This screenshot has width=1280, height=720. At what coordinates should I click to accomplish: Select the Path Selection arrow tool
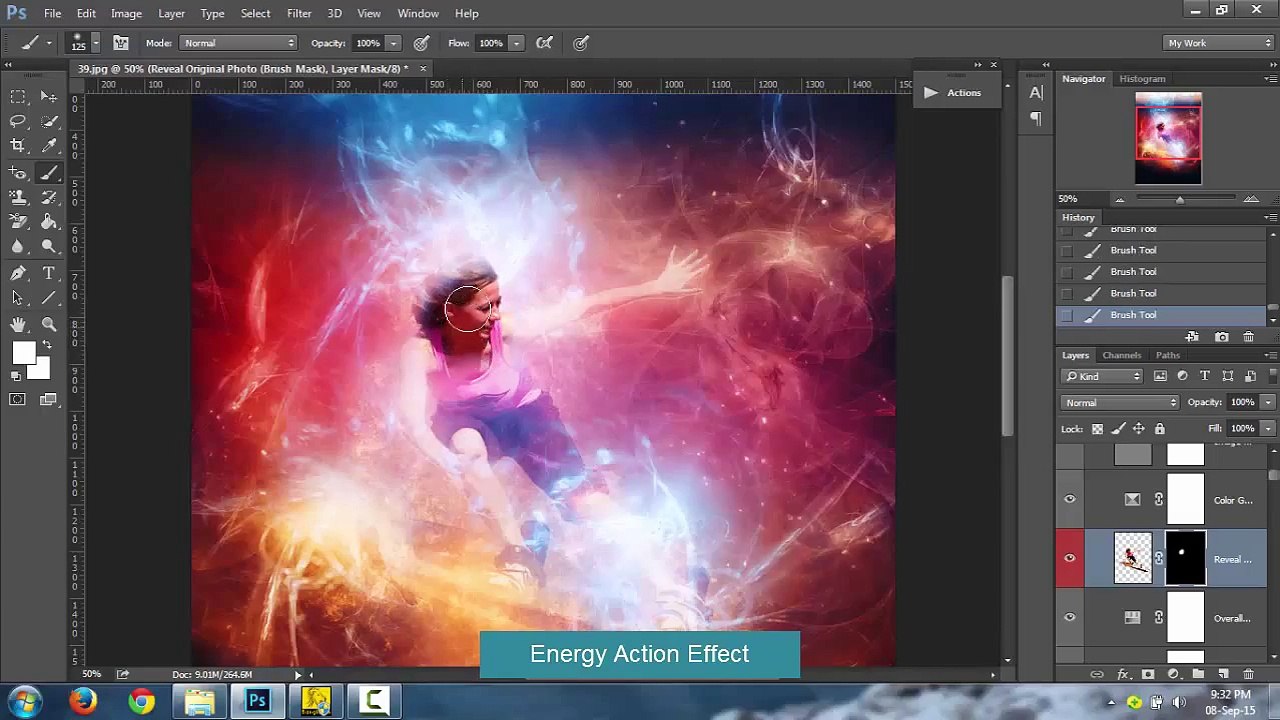[18, 297]
